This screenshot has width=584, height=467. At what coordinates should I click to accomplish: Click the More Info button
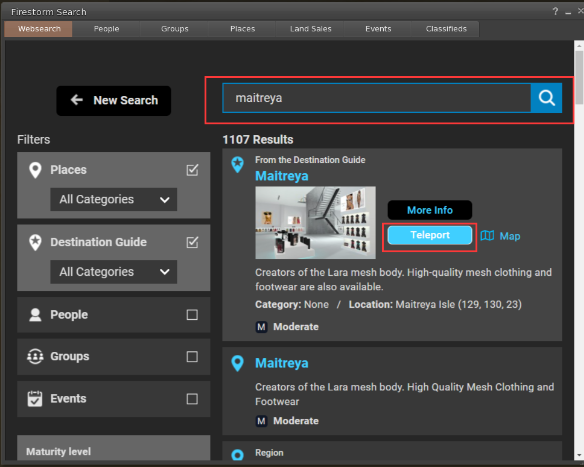[430, 210]
